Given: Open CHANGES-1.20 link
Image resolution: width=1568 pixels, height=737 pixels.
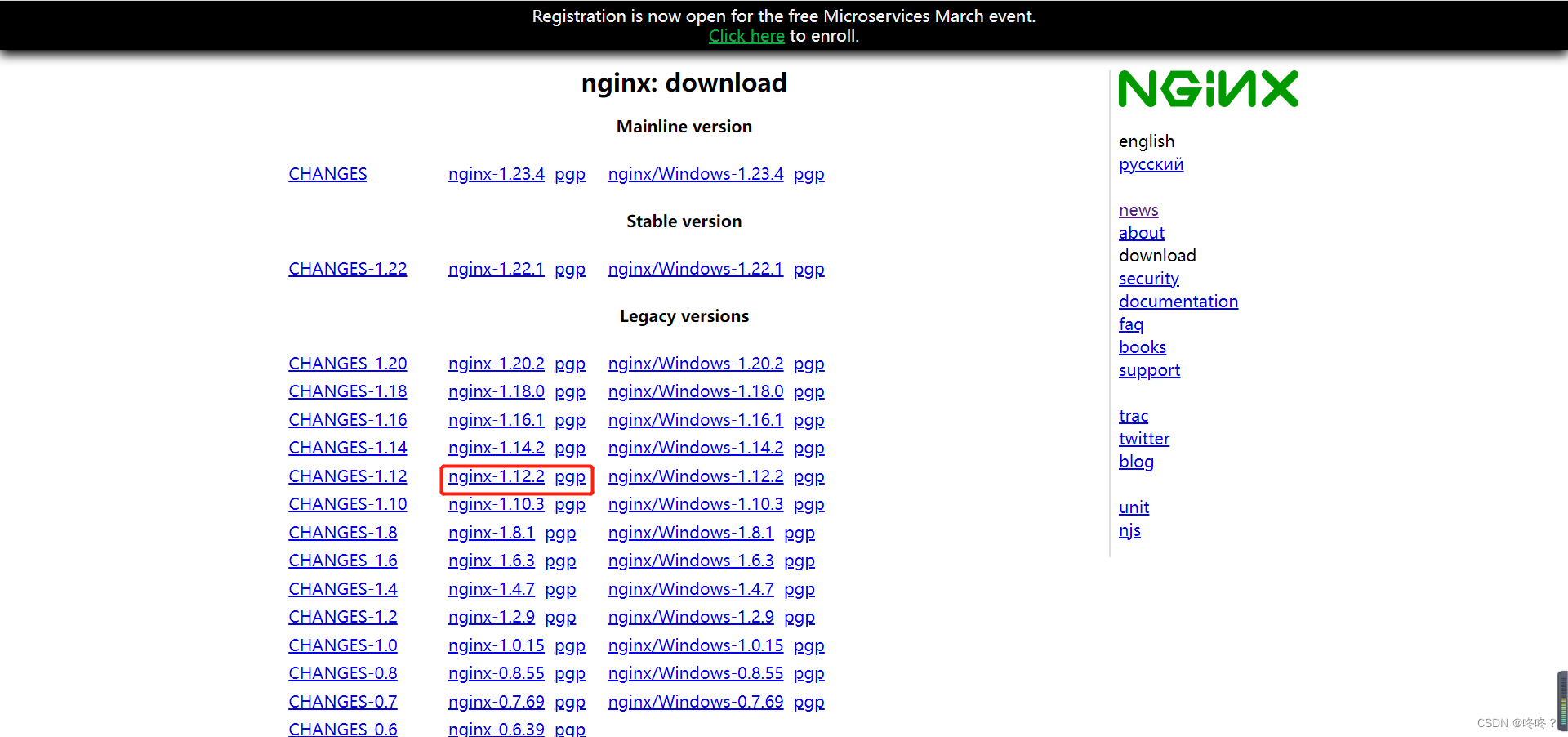Looking at the screenshot, I should [x=347, y=364].
